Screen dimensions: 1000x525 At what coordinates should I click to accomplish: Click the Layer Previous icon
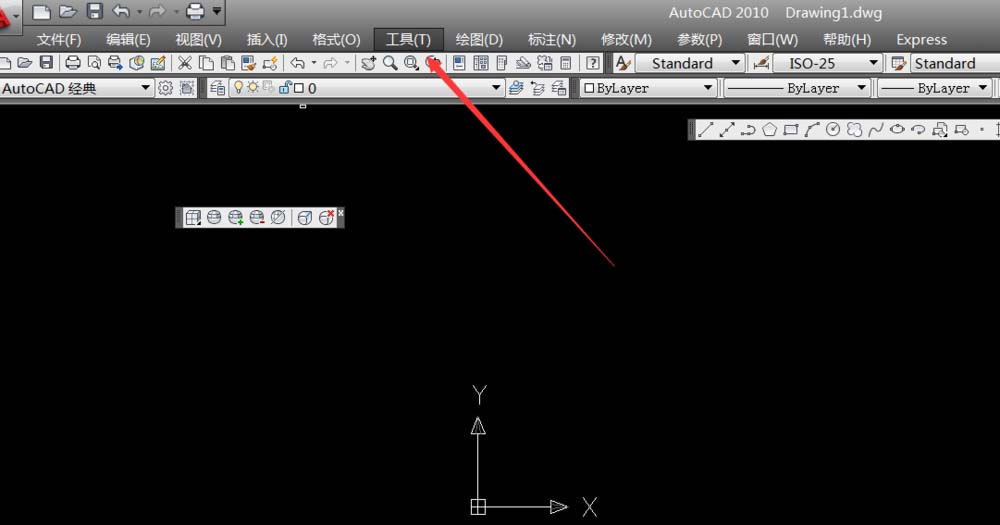(538, 87)
